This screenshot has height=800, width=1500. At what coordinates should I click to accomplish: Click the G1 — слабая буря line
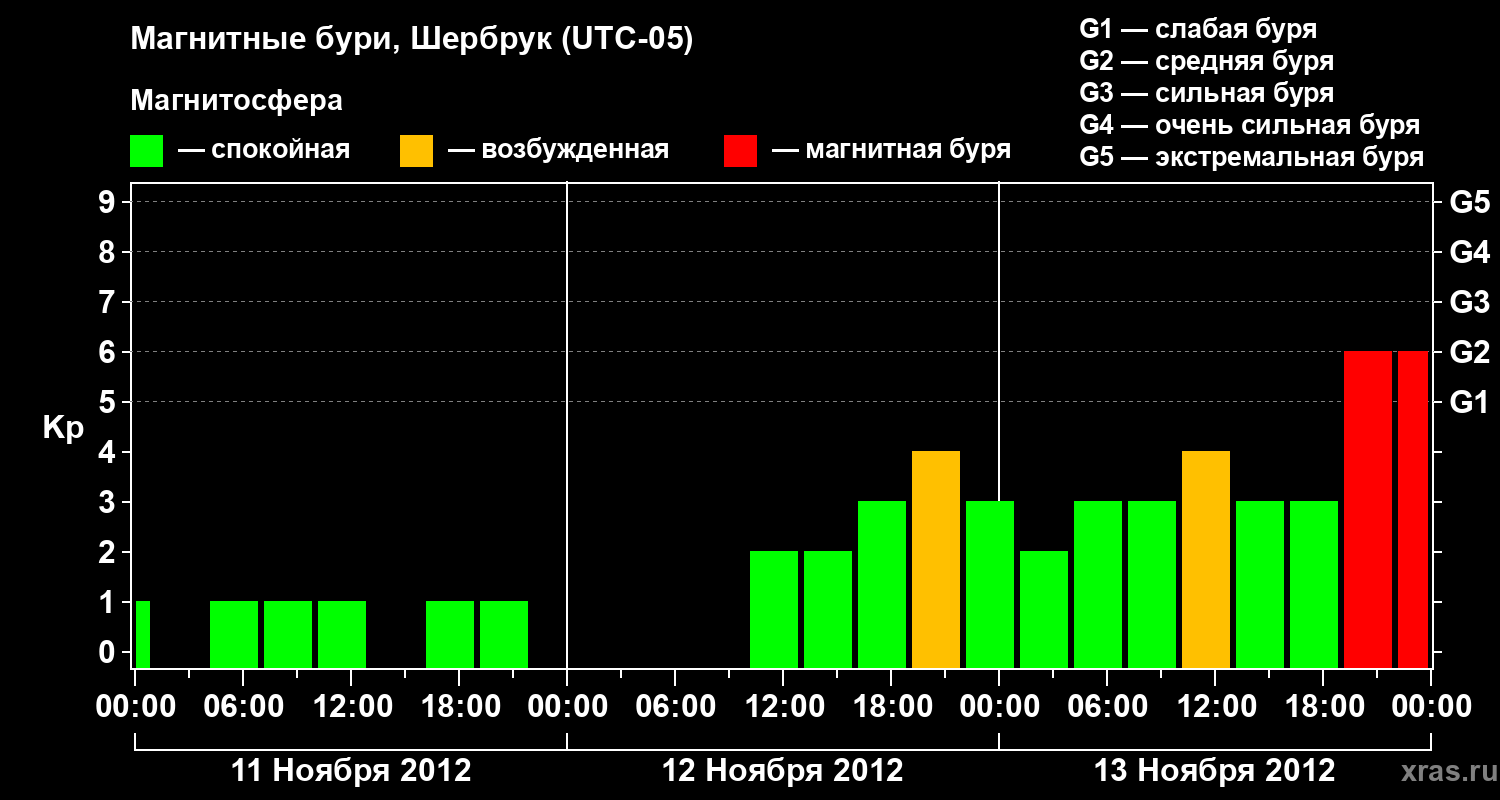click(1198, 29)
